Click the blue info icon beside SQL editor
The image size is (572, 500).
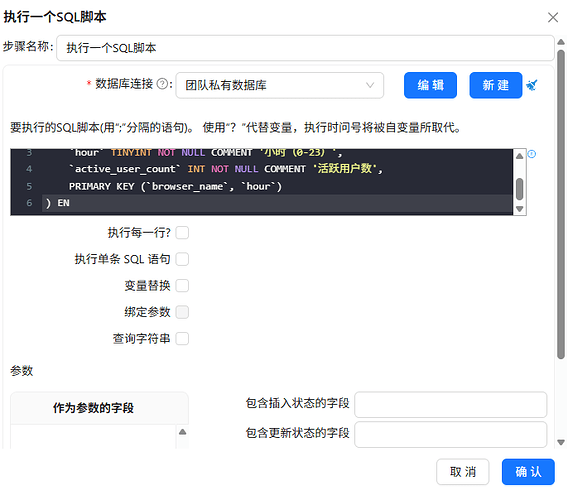[532, 154]
